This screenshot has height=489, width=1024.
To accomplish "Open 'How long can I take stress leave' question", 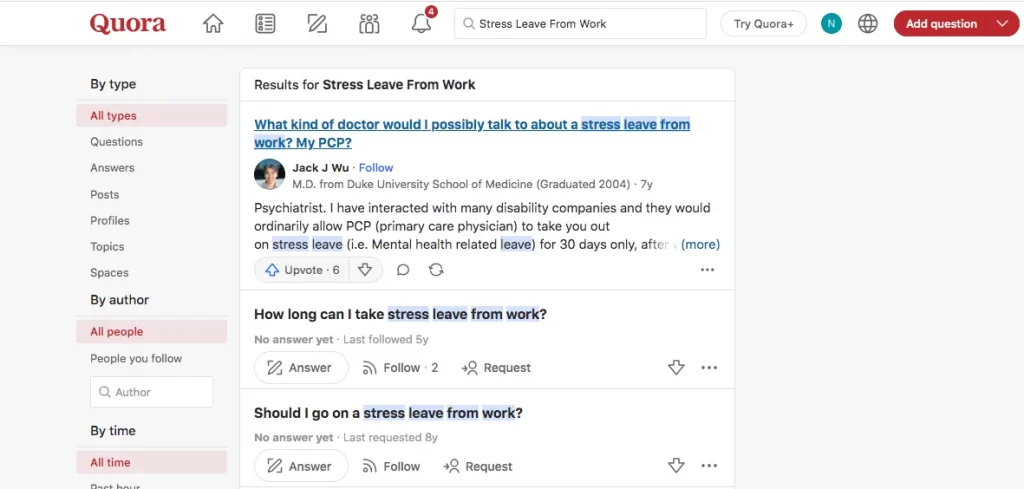I will (x=400, y=314).
